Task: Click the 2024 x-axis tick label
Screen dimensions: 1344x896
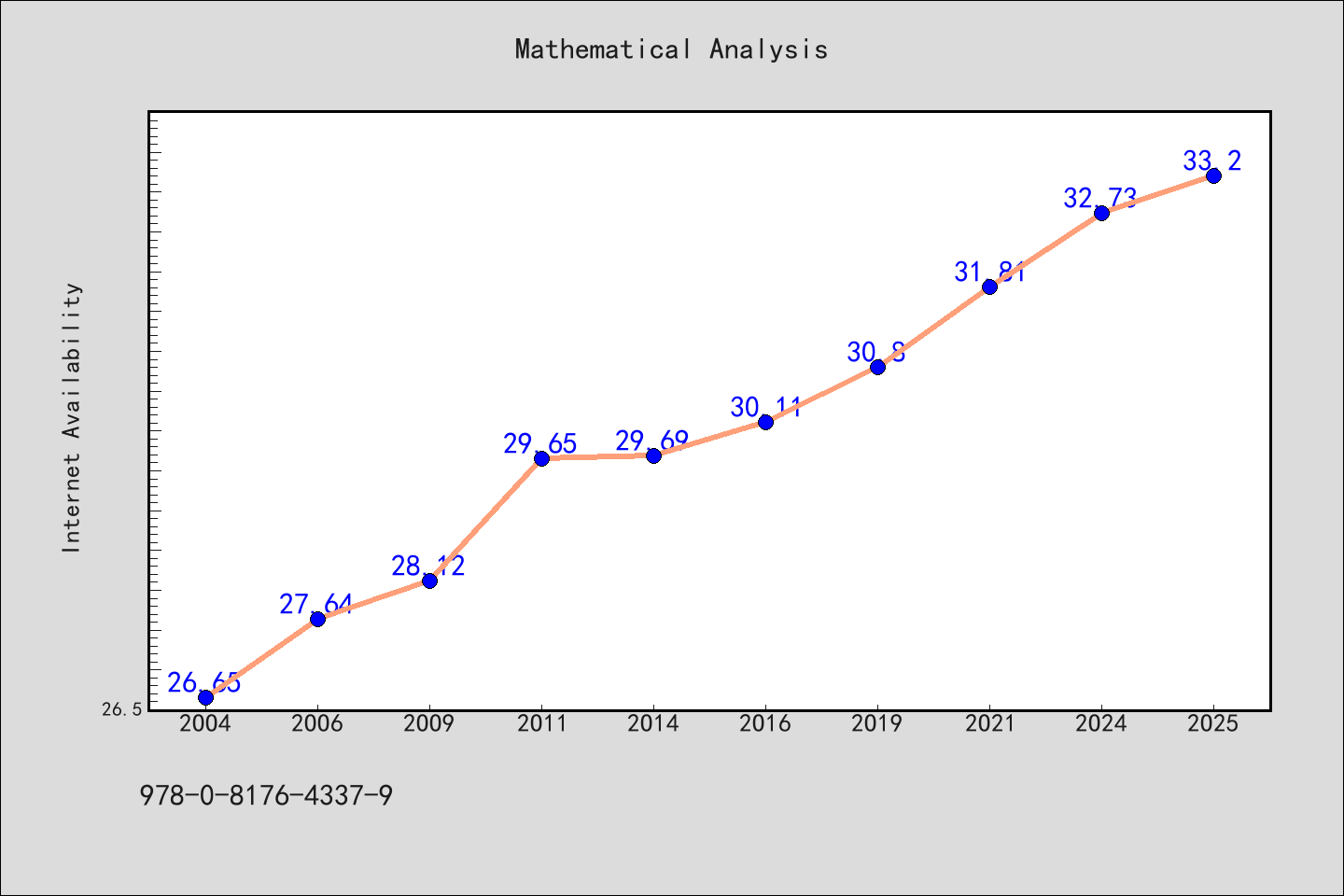Action: [x=1101, y=724]
